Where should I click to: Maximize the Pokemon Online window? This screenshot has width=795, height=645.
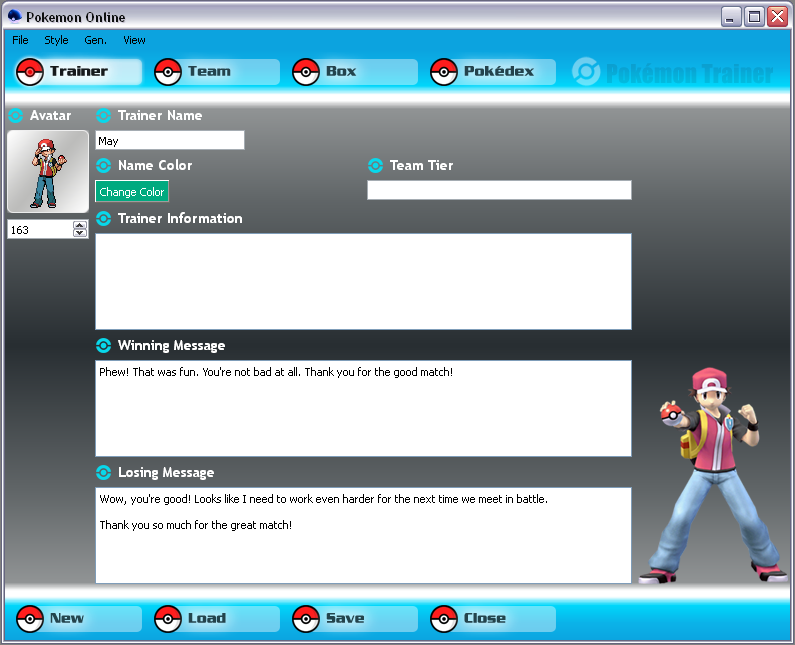pyautogui.click(x=754, y=17)
